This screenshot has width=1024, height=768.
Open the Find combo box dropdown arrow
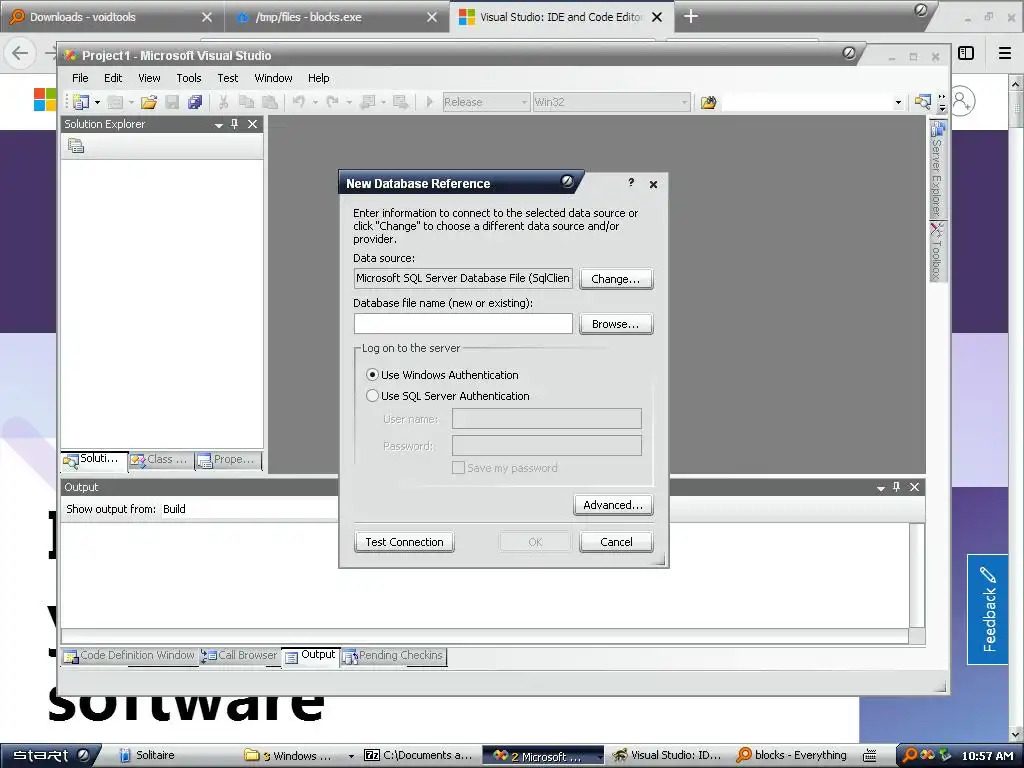click(898, 102)
